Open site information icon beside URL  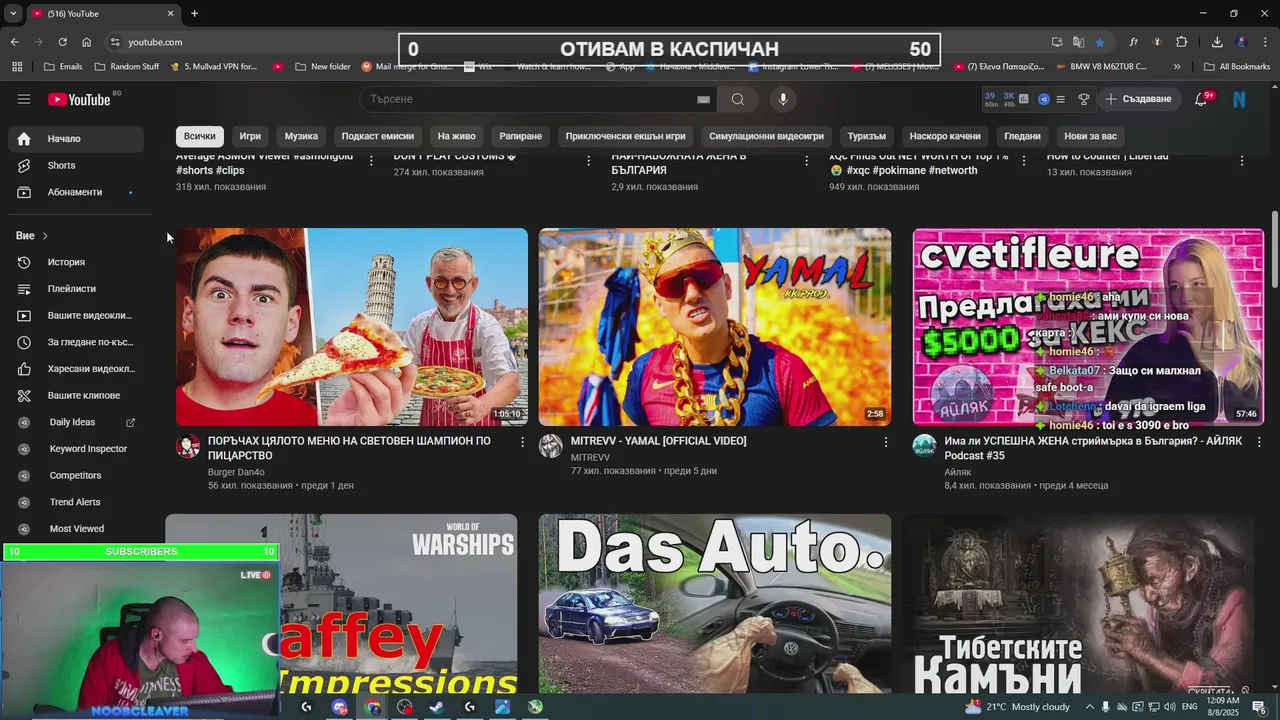pyautogui.click(x=115, y=42)
